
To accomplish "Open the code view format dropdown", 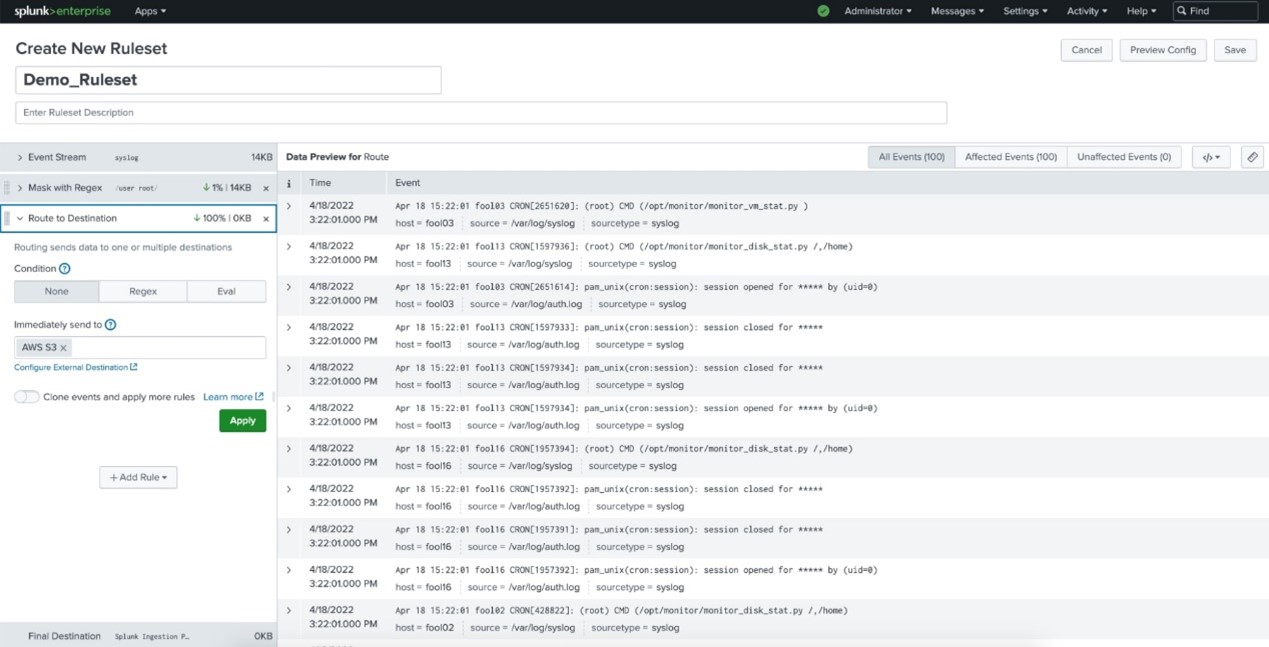I will [x=1210, y=157].
